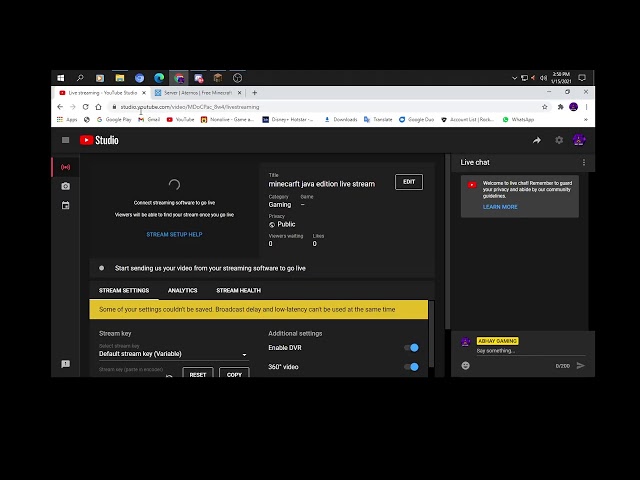Open the channel avatar in Studio header
The height and width of the screenshot is (480, 640).
(579, 140)
